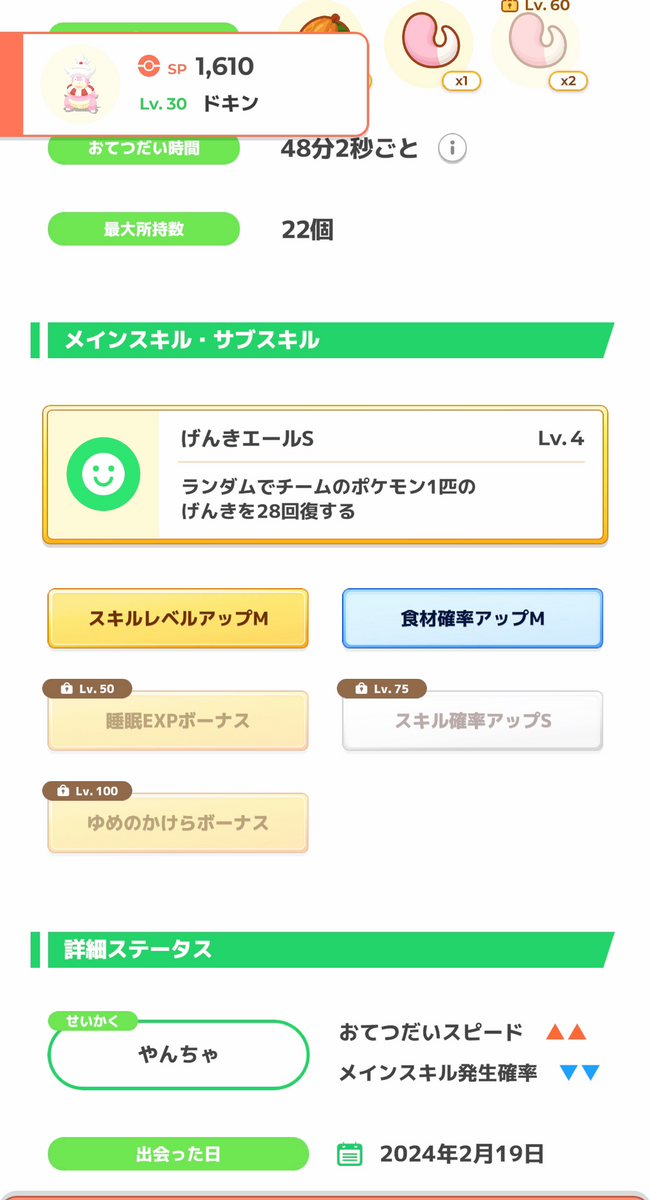Tap the locked Lv. 60 ingredient icon
Screen dimensions: 650x1200
coord(538,46)
